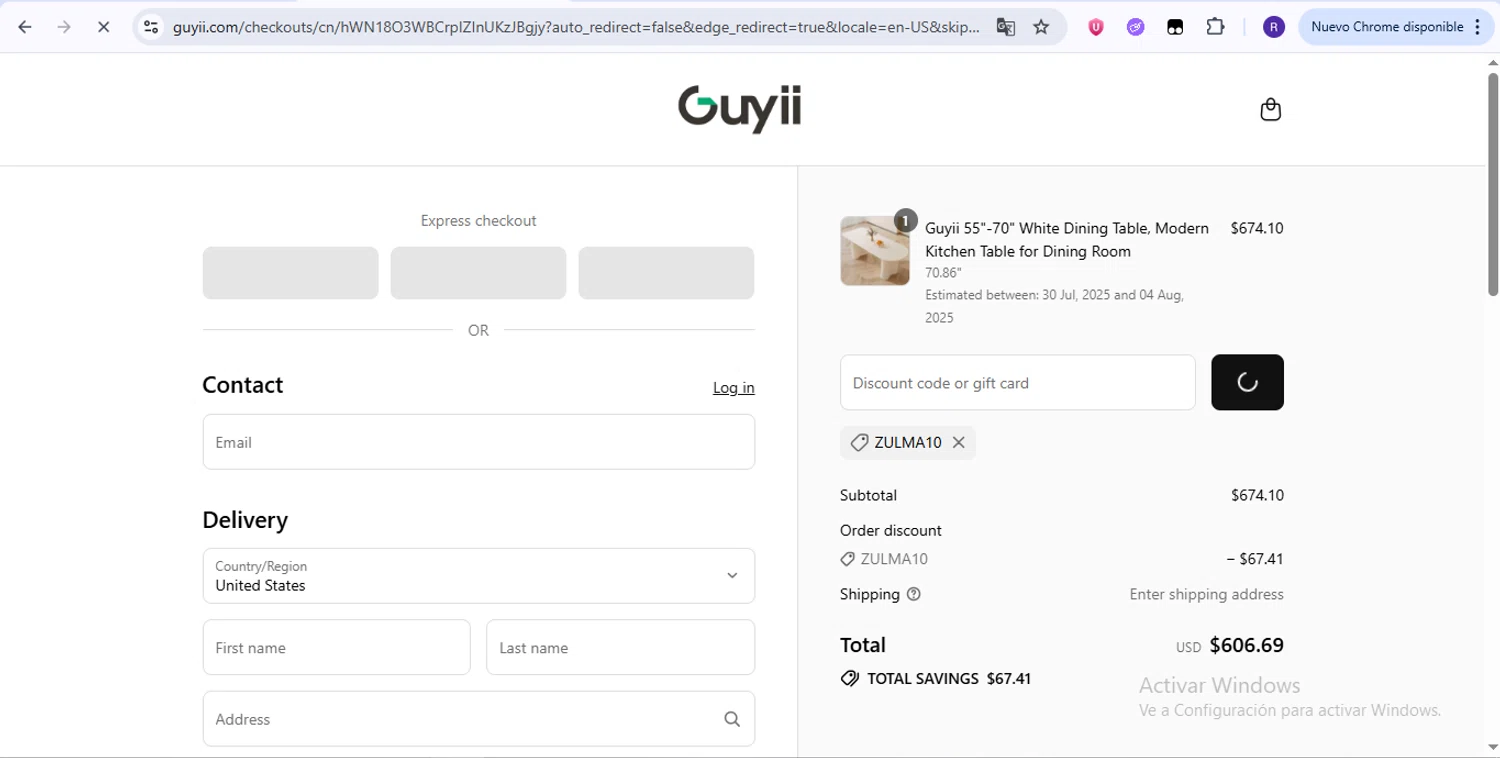Click the Express checkout label
The image size is (1500, 758).
click(478, 221)
